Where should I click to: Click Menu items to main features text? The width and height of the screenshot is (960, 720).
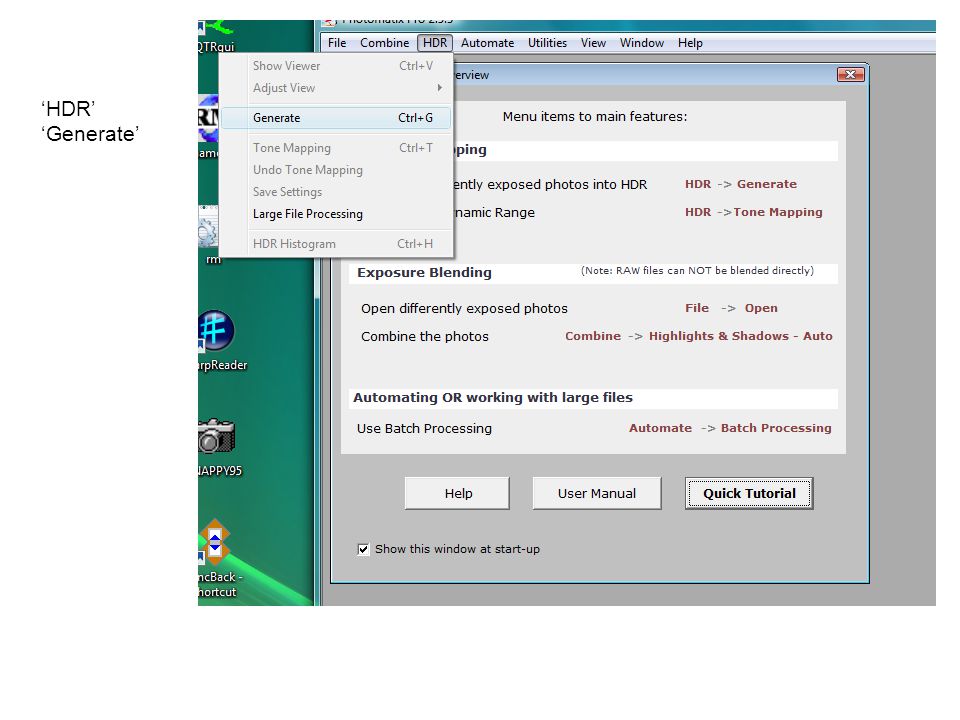594,116
